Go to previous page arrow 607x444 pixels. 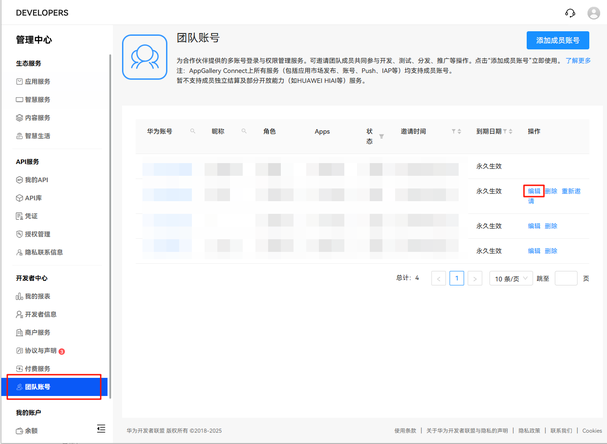coord(438,279)
